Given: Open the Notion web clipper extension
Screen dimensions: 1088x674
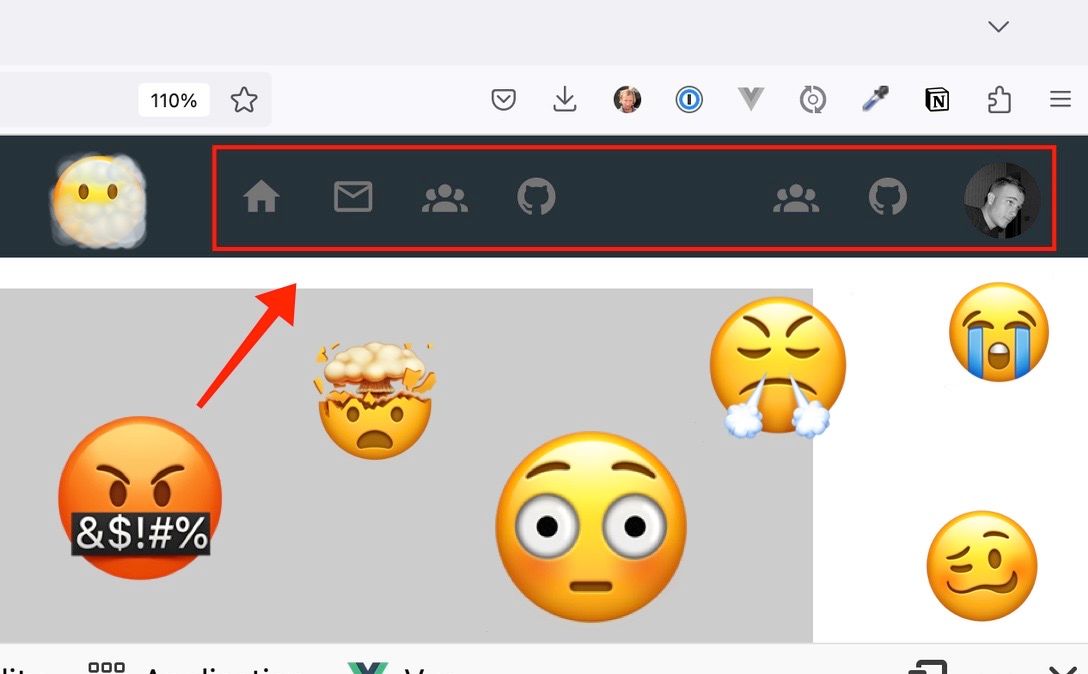Looking at the screenshot, I should (937, 100).
